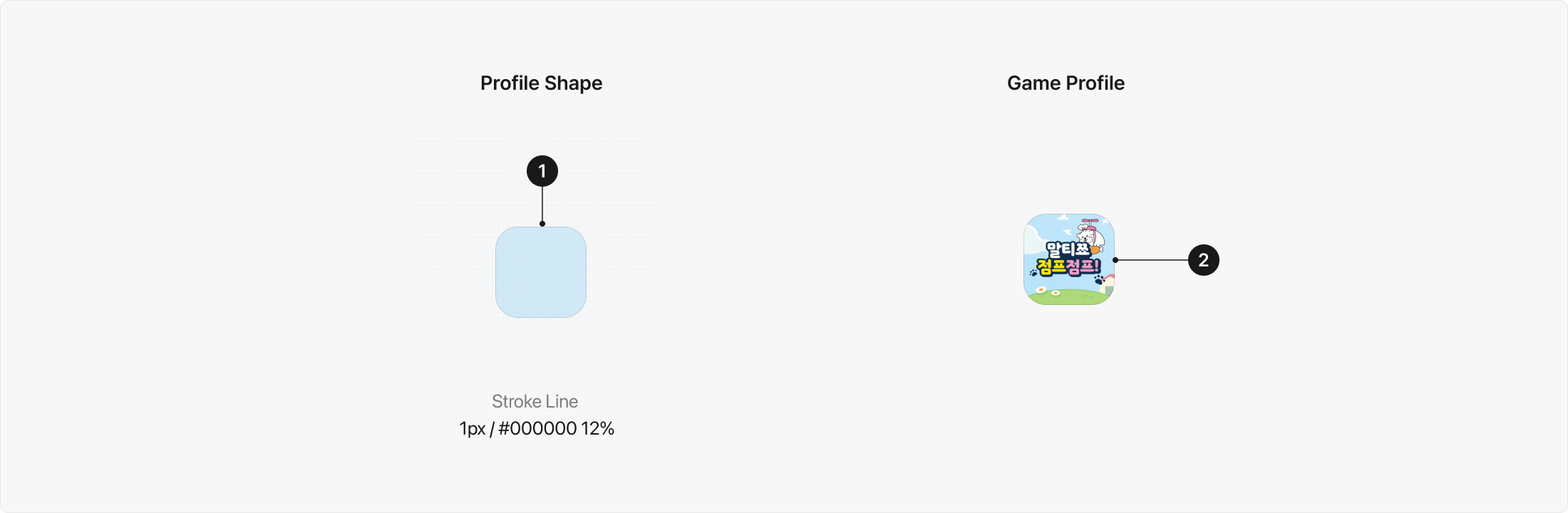The height and width of the screenshot is (513, 1568).
Task: Click the vertical connector line under badge 1
Action: (542, 205)
